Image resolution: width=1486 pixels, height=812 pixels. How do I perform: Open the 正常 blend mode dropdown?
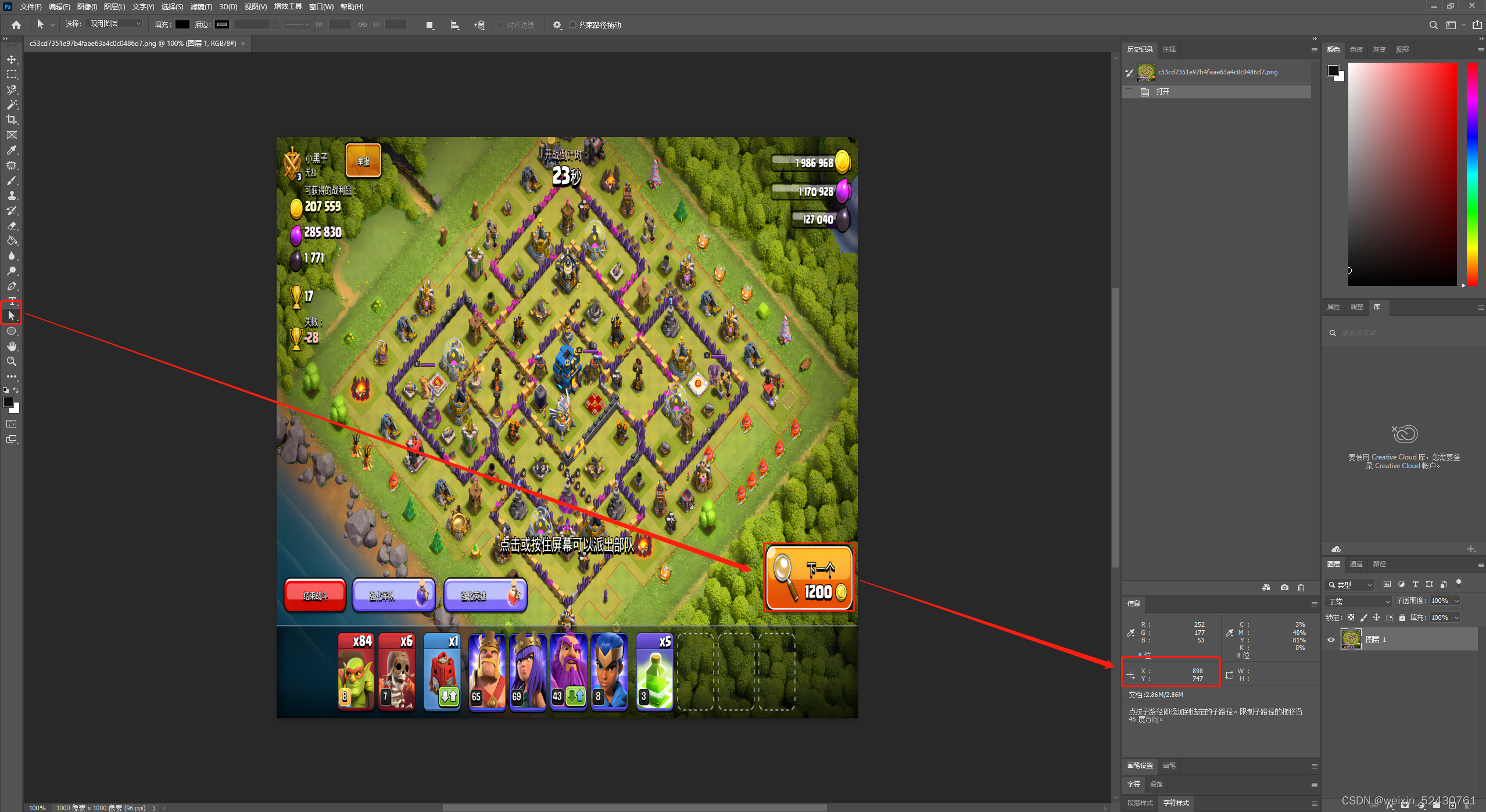pos(1358,601)
